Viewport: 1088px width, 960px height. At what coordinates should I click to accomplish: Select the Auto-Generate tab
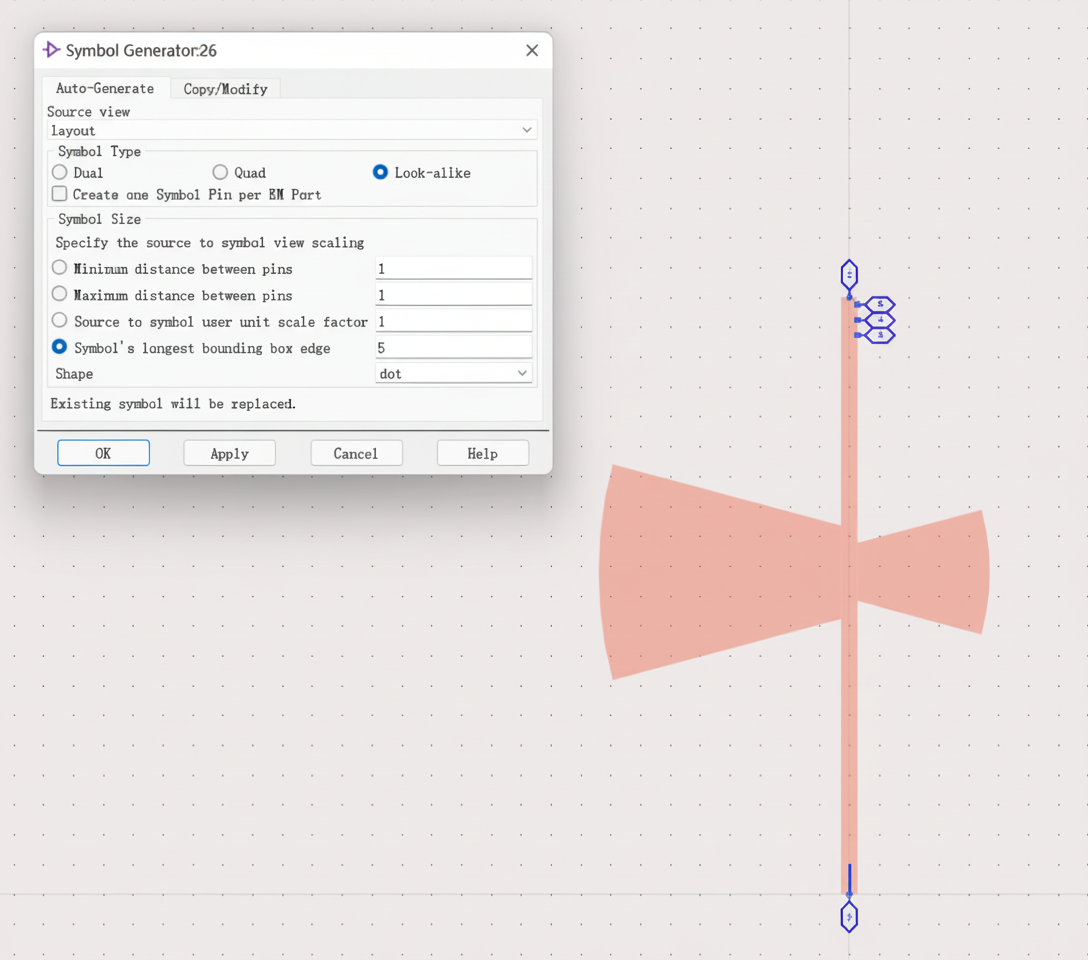pyautogui.click(x=104, y=88)
